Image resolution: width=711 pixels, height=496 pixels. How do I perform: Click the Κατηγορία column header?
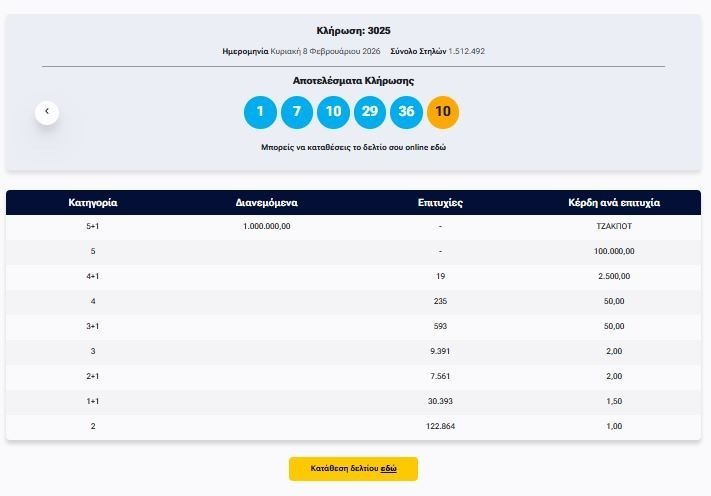[x=93, y=202]
